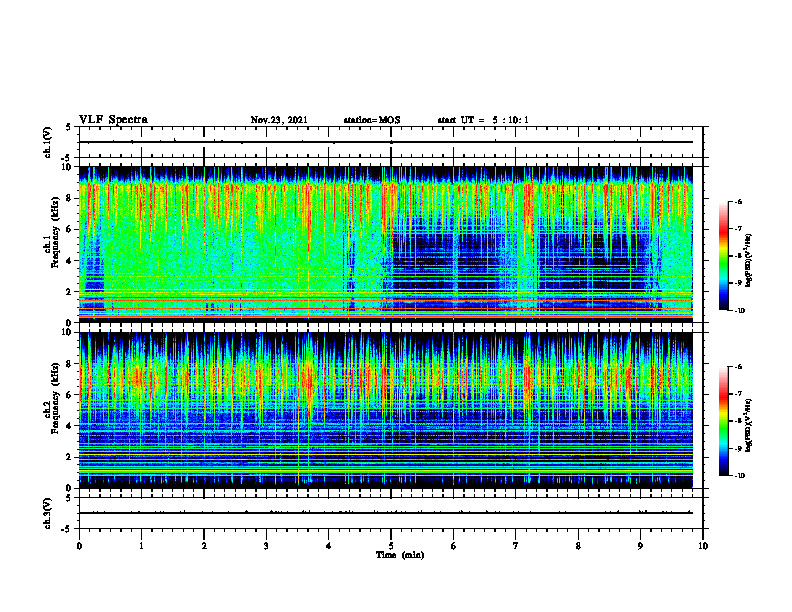Screen dimensions: 792x612
Task: Click the "-8" label on ch.1 color bar
Action: point(738,256)
